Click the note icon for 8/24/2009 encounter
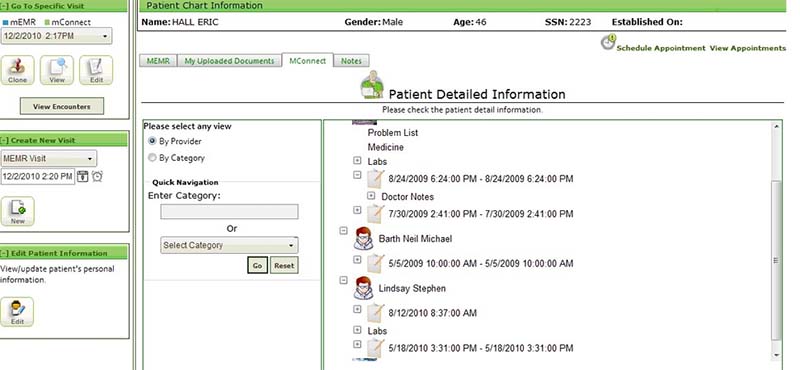The height and width of the screenshot is (370, 800). [x=376, y=179]
